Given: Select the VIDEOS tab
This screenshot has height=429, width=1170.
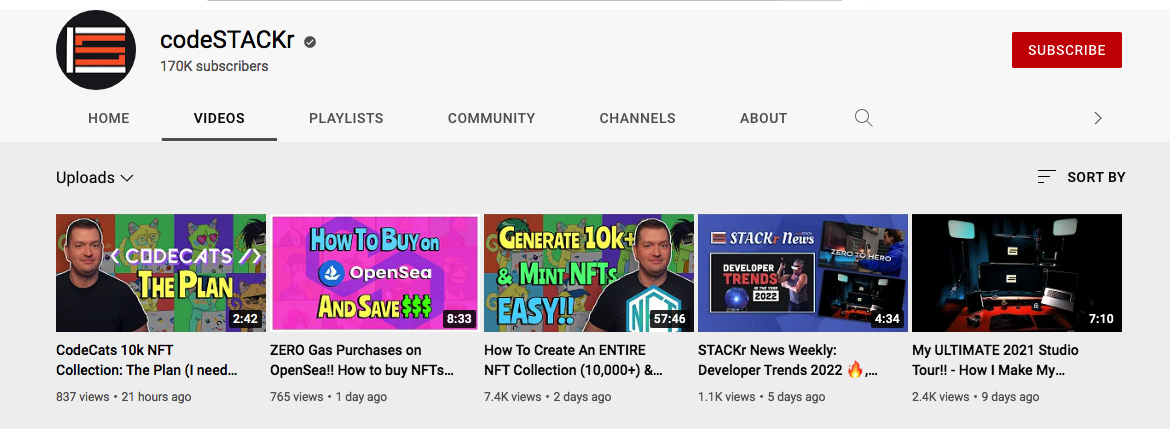Looking at the screenshot, I should 219,118.
